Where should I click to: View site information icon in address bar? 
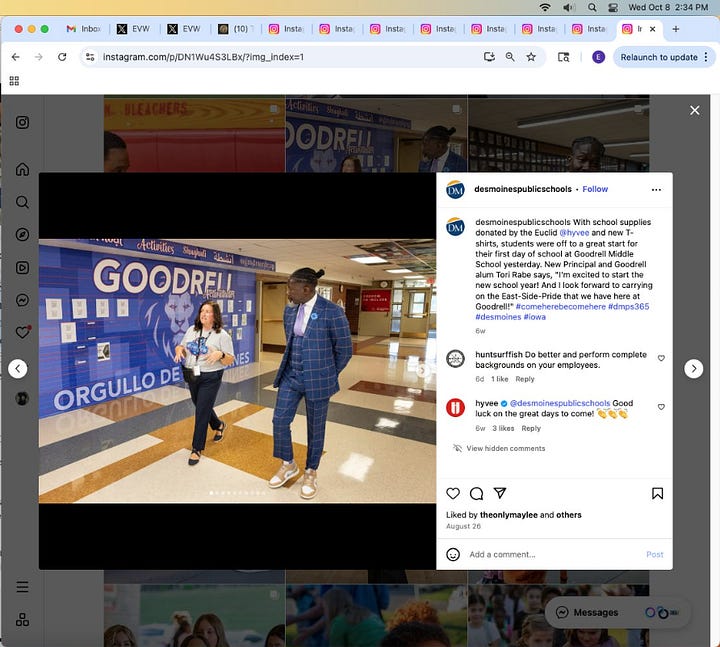click(x=90, y=57)
